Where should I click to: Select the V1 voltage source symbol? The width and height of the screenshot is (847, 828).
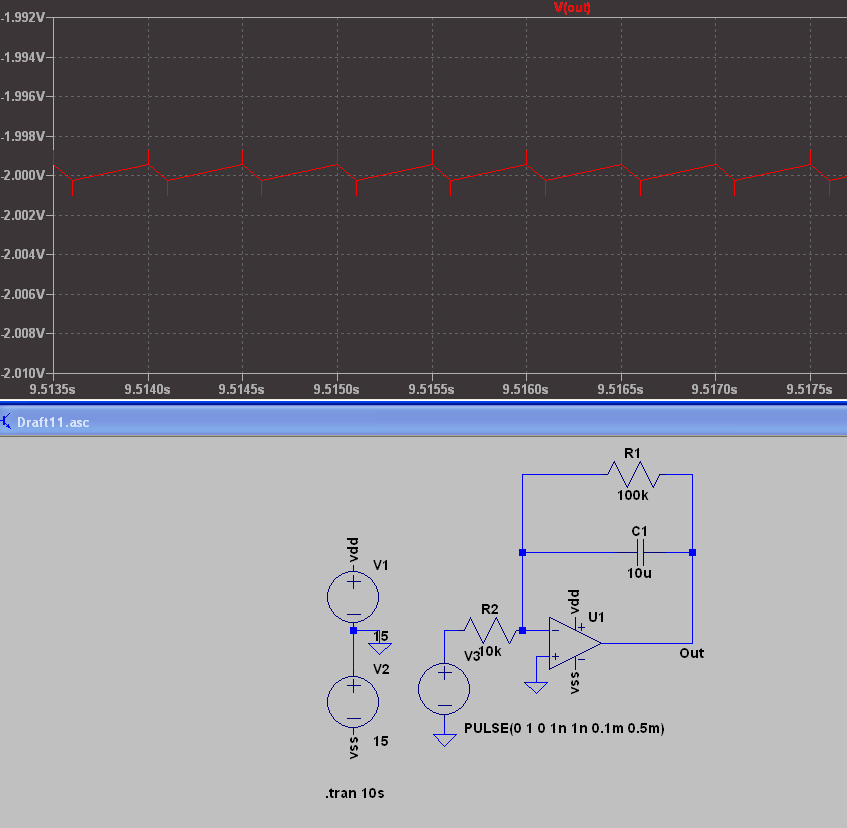pyautogui.click(x=353, y=597)
